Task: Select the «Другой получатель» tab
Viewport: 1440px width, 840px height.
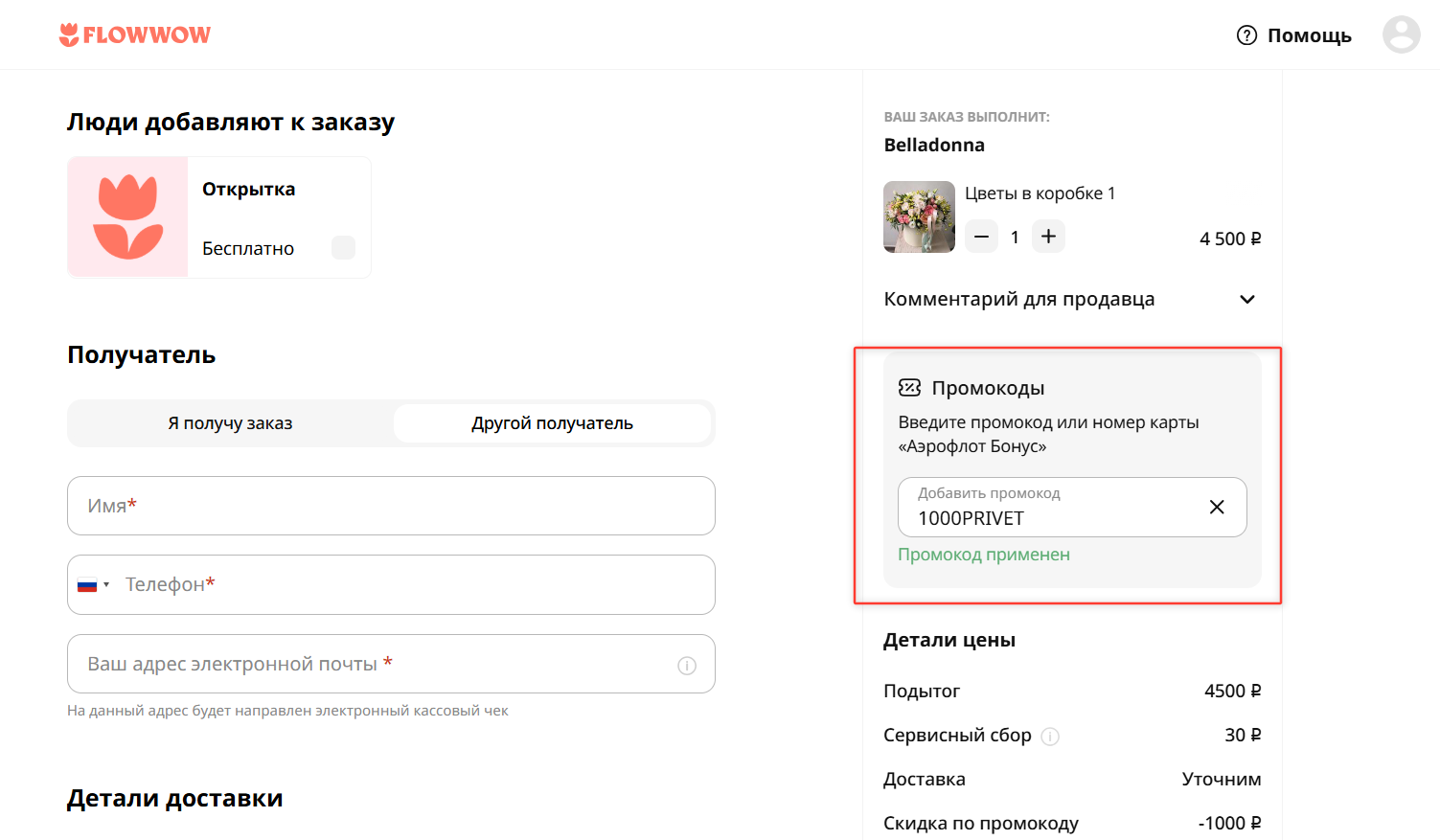Action: click(554, 422)
